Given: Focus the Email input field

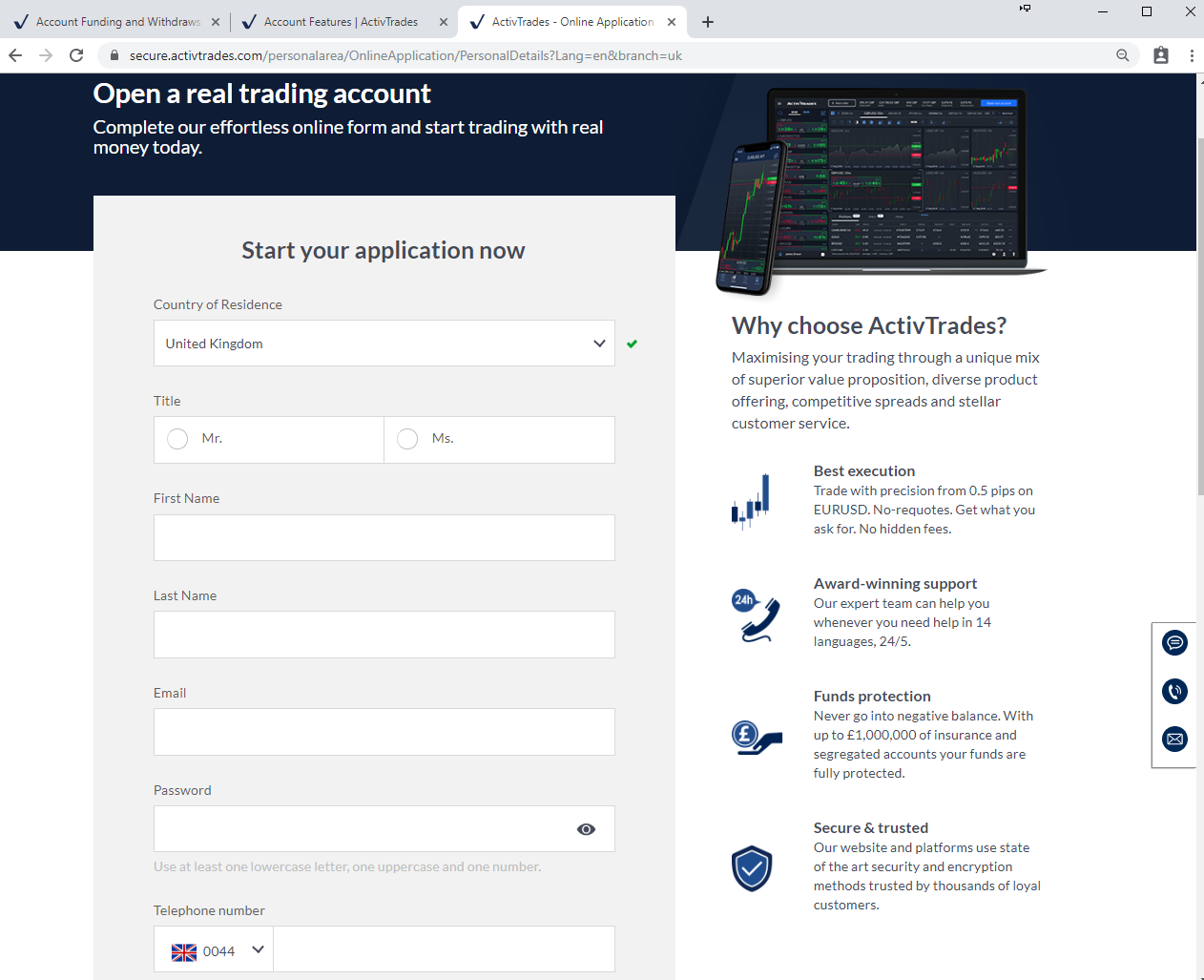Looking at the screenshot, I should coord(384,732).
